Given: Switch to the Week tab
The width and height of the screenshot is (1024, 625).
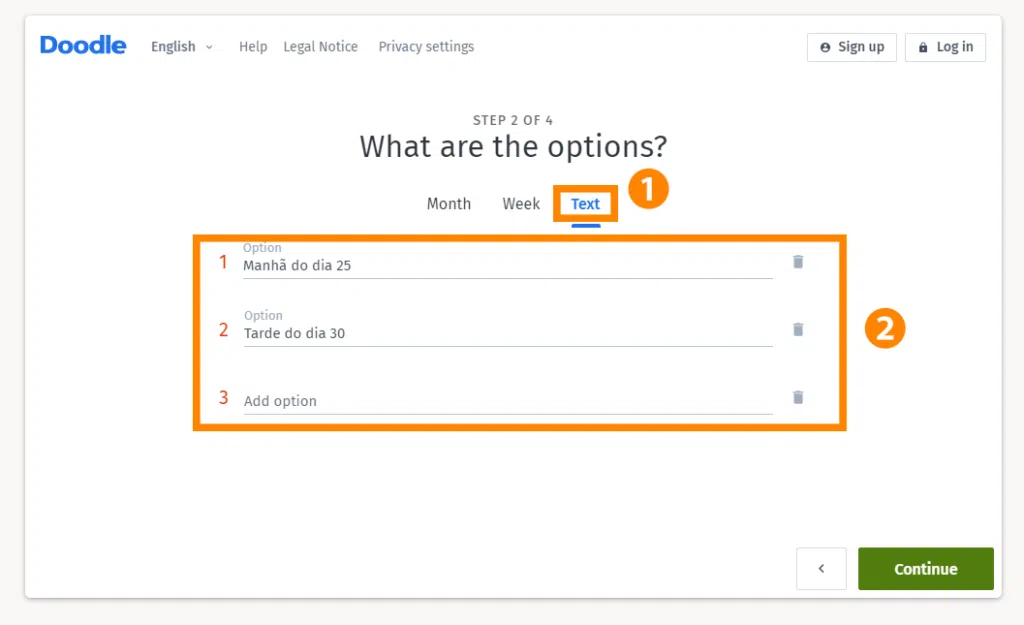Looking at the screenshot, I should (520, 203).
